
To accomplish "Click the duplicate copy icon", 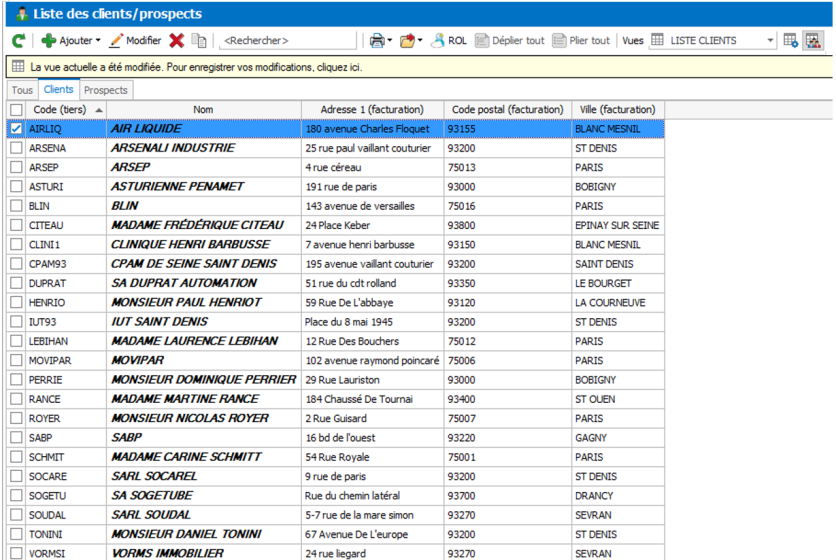I will [x=199, y=41].
